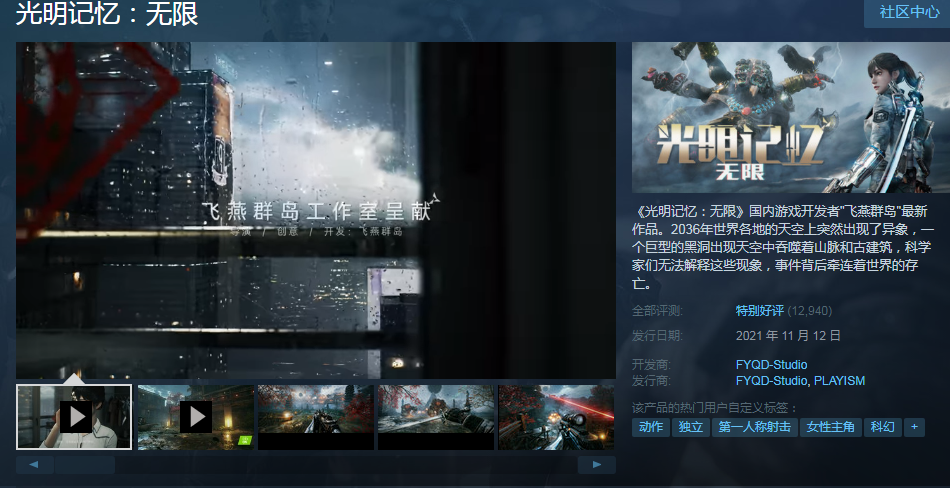Click the 发行日期 label
The height and width of the screenshot is (488, 950).
(x=657, y=336)
